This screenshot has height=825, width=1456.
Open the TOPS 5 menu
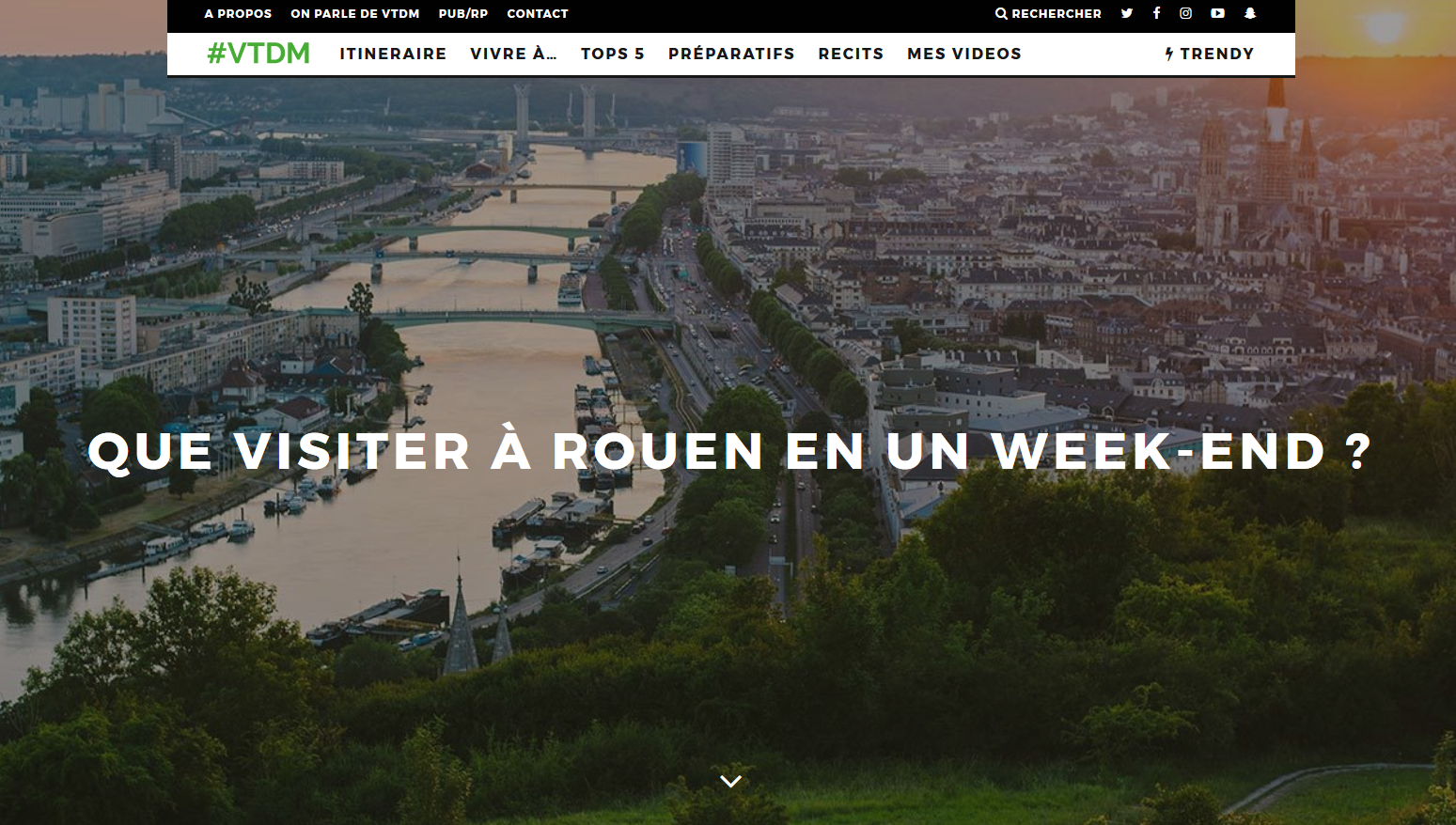(613, 54)
